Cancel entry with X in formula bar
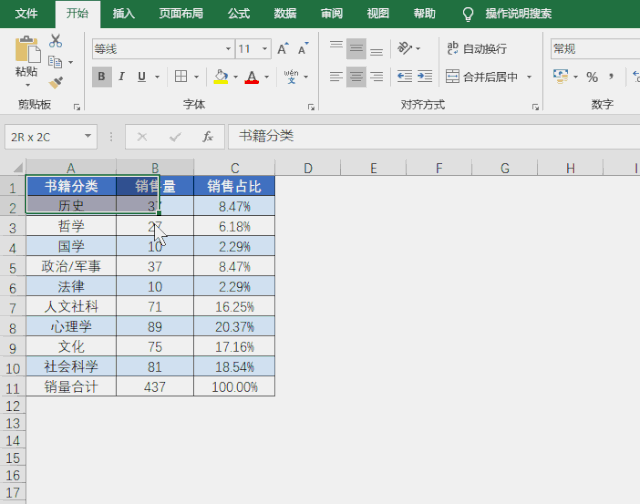Viewport: 640px width, 504px height. click(x=142, y=137)
